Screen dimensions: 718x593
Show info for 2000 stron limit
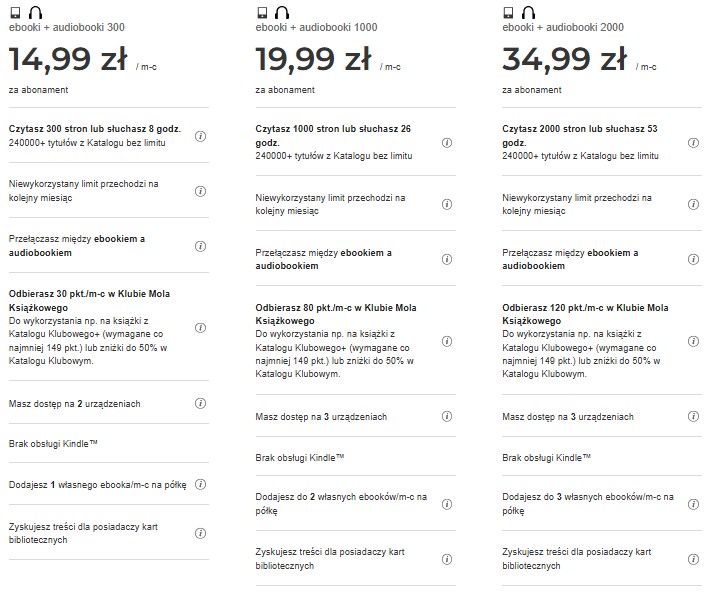click(x=693, y=143)
